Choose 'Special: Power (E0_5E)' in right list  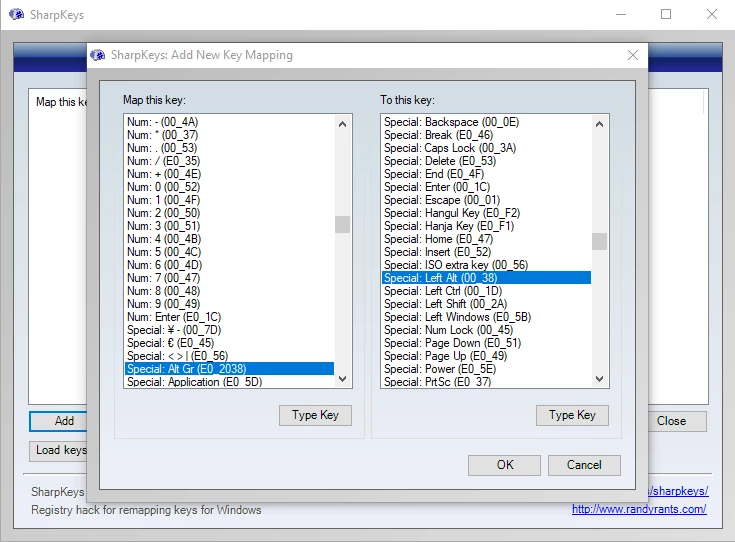tap(487, 369)
